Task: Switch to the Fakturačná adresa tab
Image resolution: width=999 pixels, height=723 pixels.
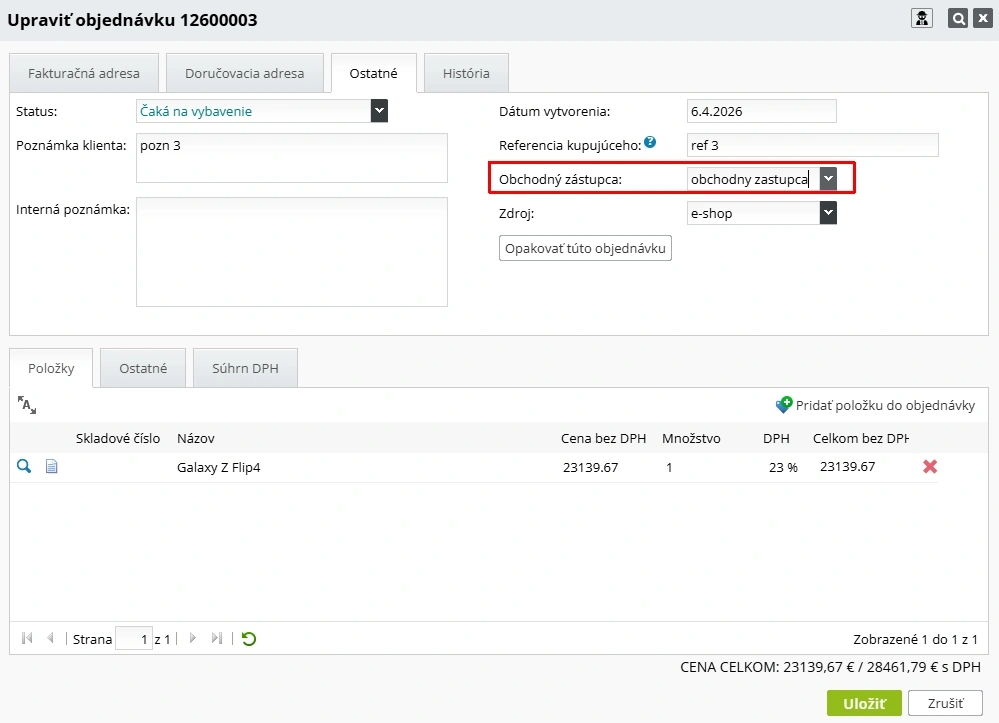Action: tap(83, 73)
